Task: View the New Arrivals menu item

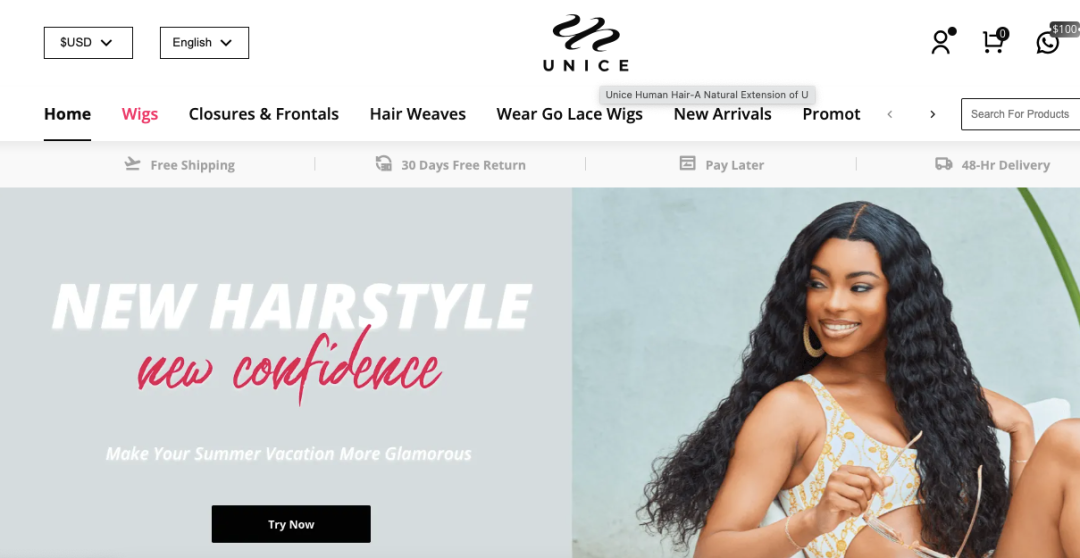Action: tap(723, 114)
